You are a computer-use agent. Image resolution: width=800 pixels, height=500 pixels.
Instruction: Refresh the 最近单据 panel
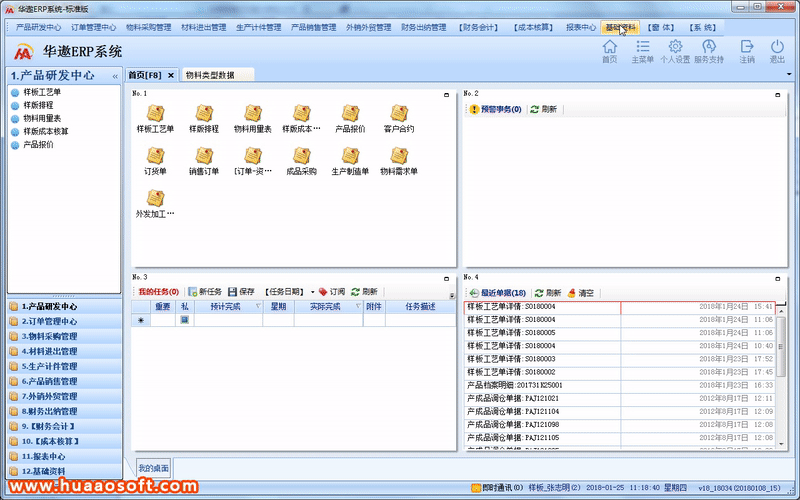pos(548,293)
